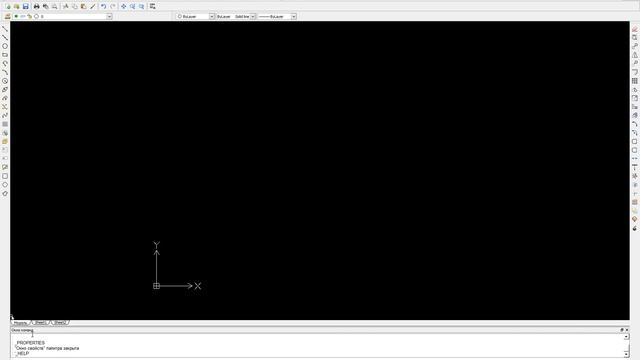Undo the last action
Screen dimensions: 640x360
click(103, 7)
